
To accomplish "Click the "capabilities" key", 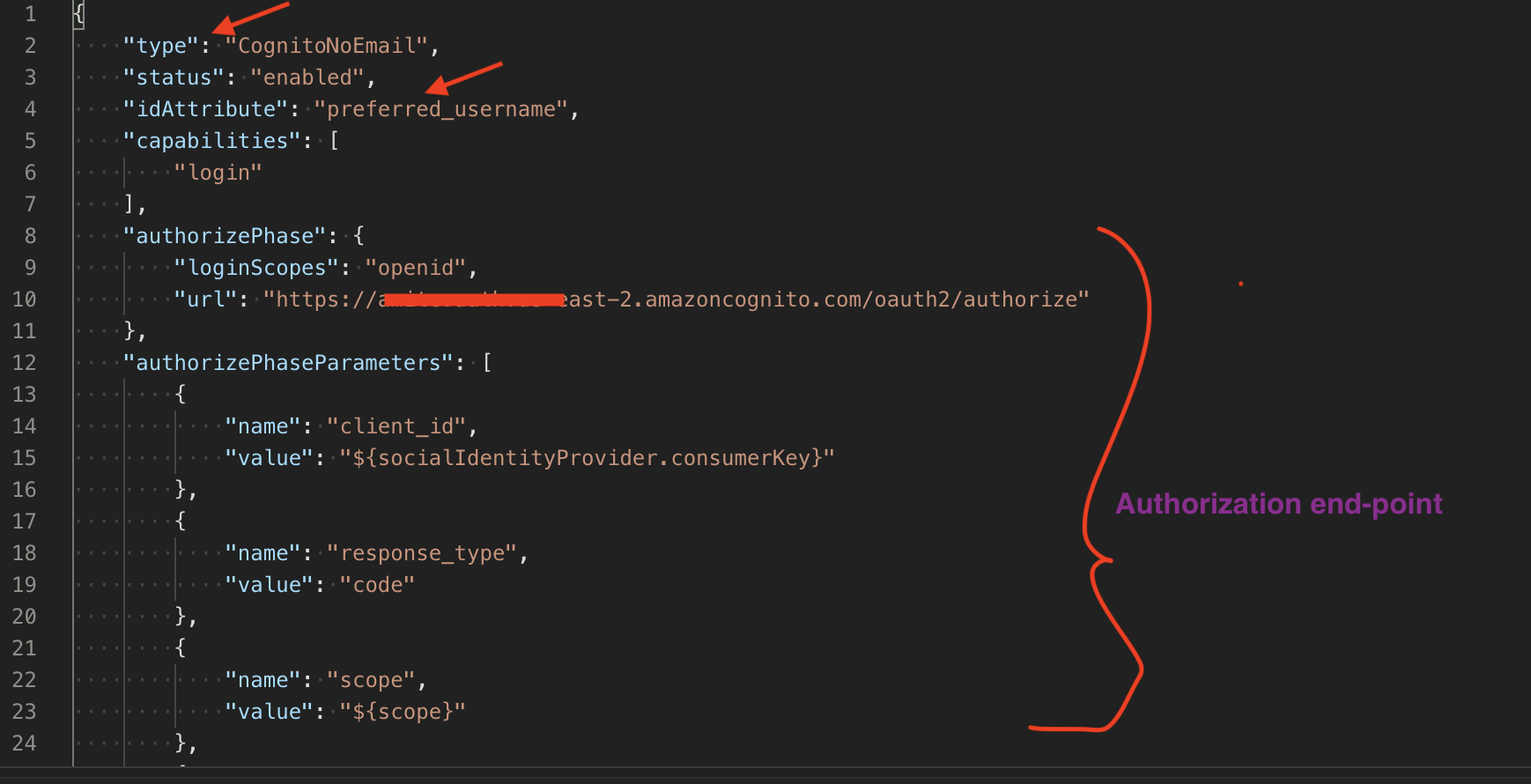I will (212, 141).
